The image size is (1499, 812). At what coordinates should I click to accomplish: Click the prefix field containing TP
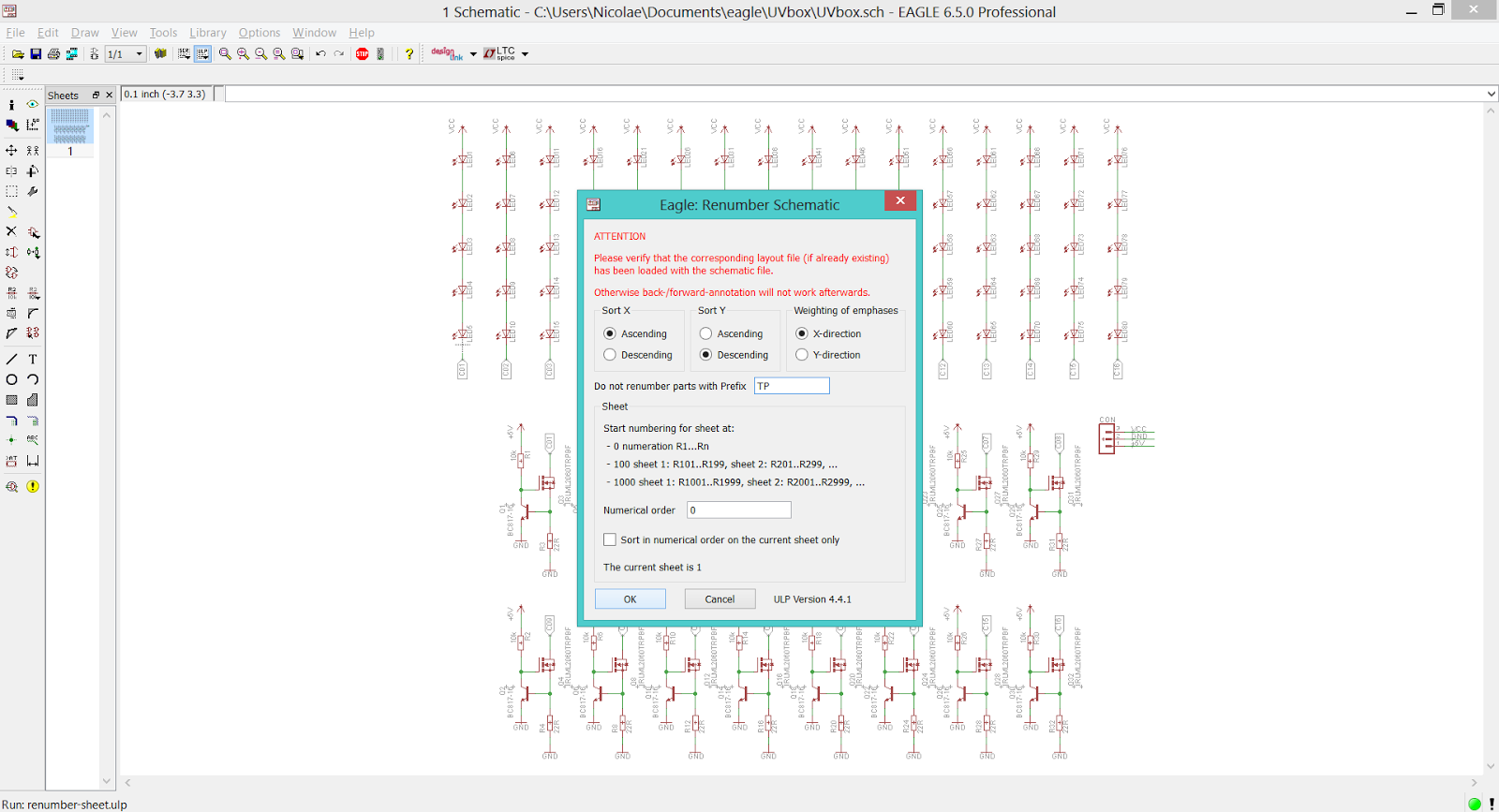click(792, 386)
